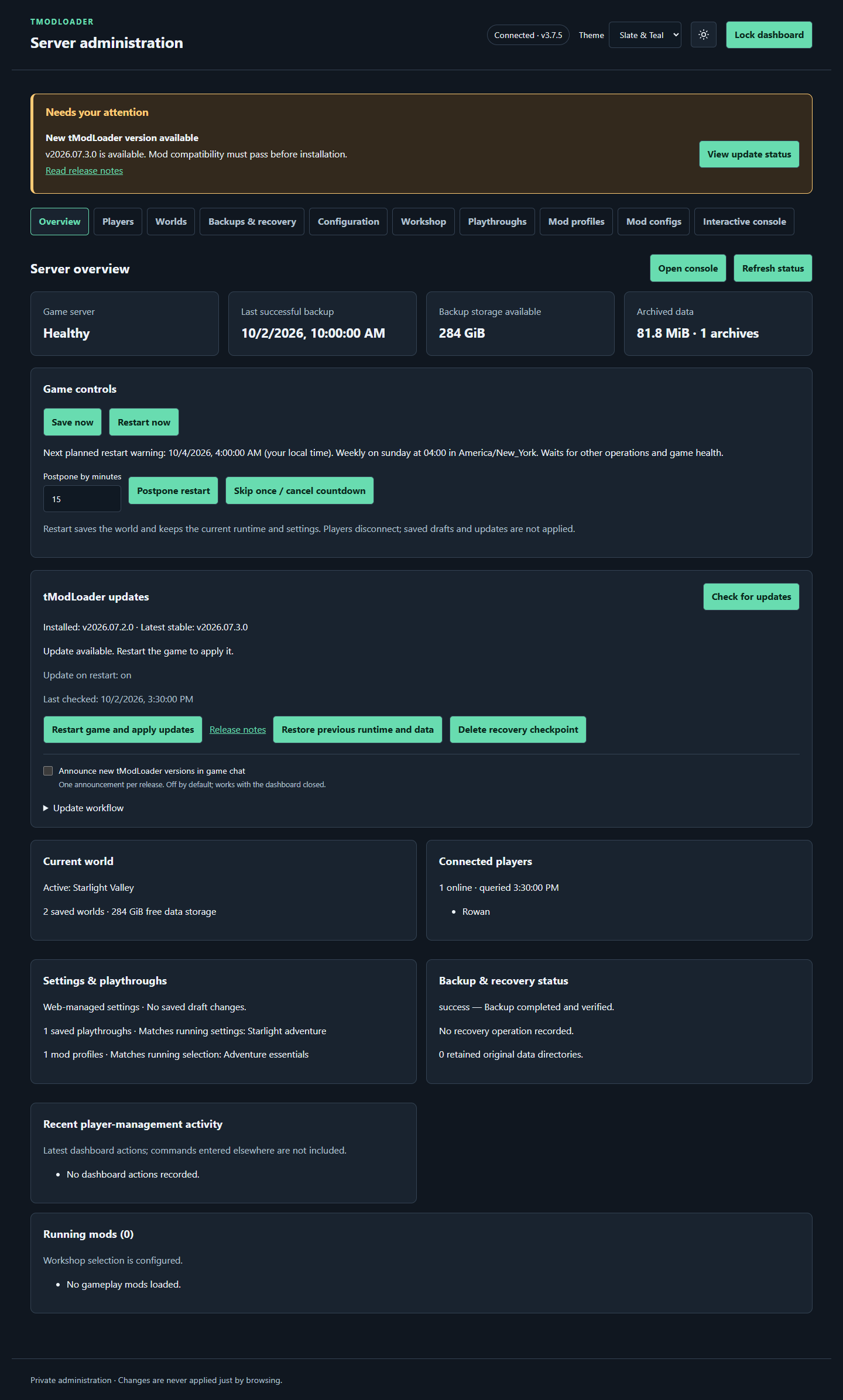843x1400 pixels.
Task: Click Refresh status button
Action: (x=773, y=268)
